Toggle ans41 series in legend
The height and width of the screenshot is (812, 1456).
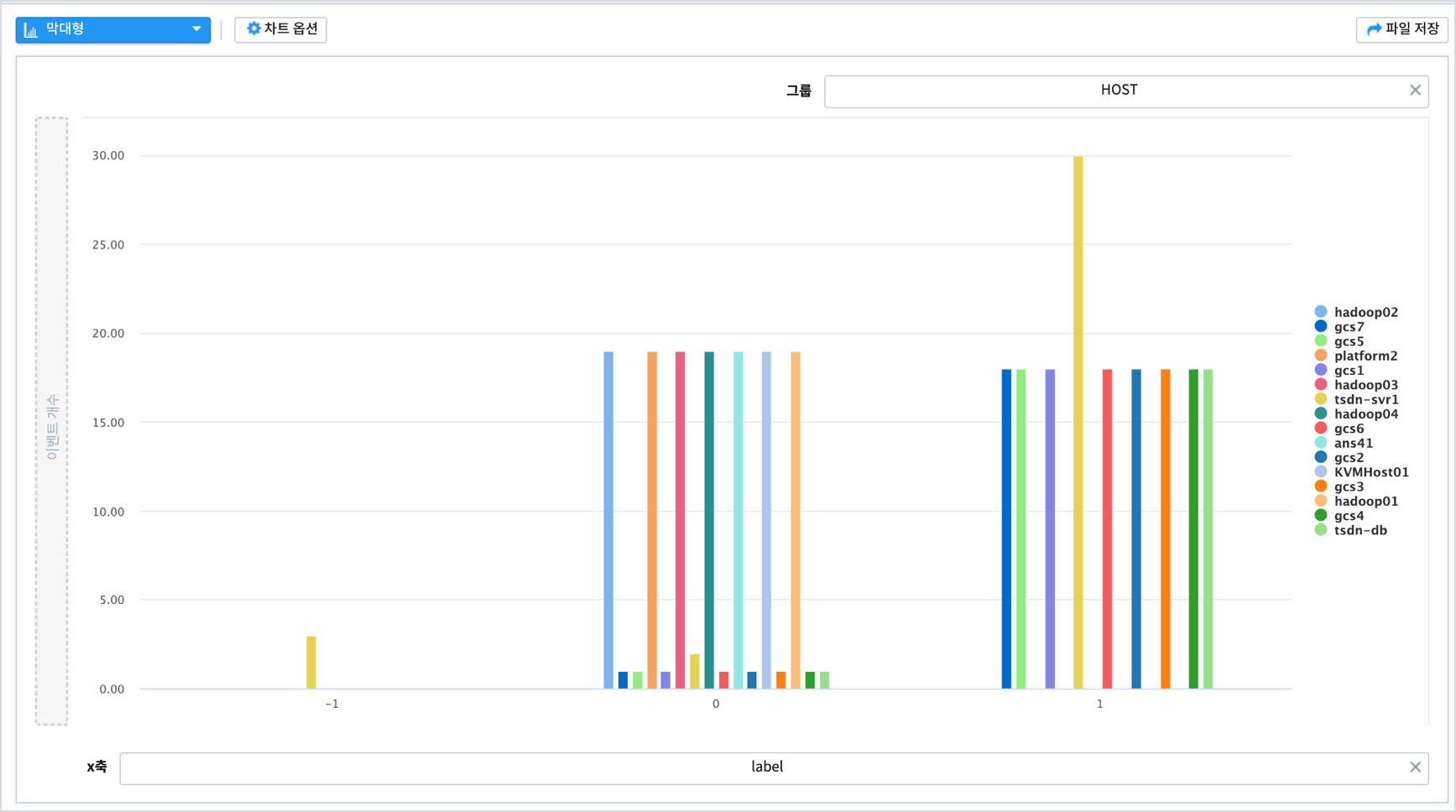coord(1344,443)
